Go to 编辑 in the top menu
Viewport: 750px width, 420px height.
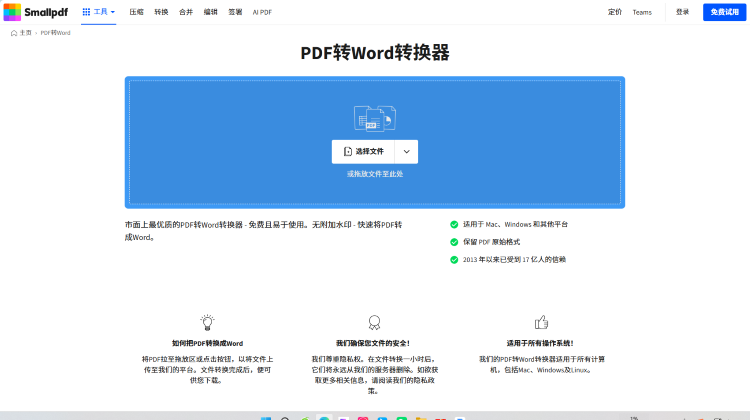click(x=210, y=12)
